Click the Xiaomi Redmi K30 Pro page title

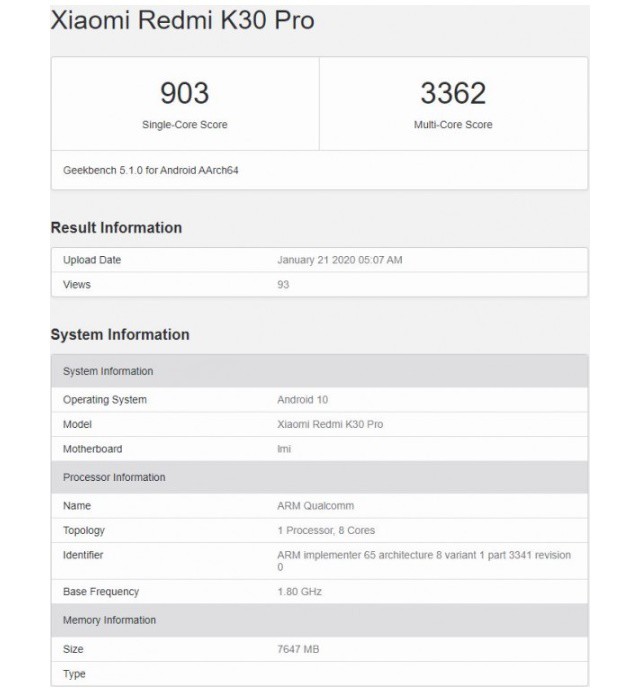point(182,20)
